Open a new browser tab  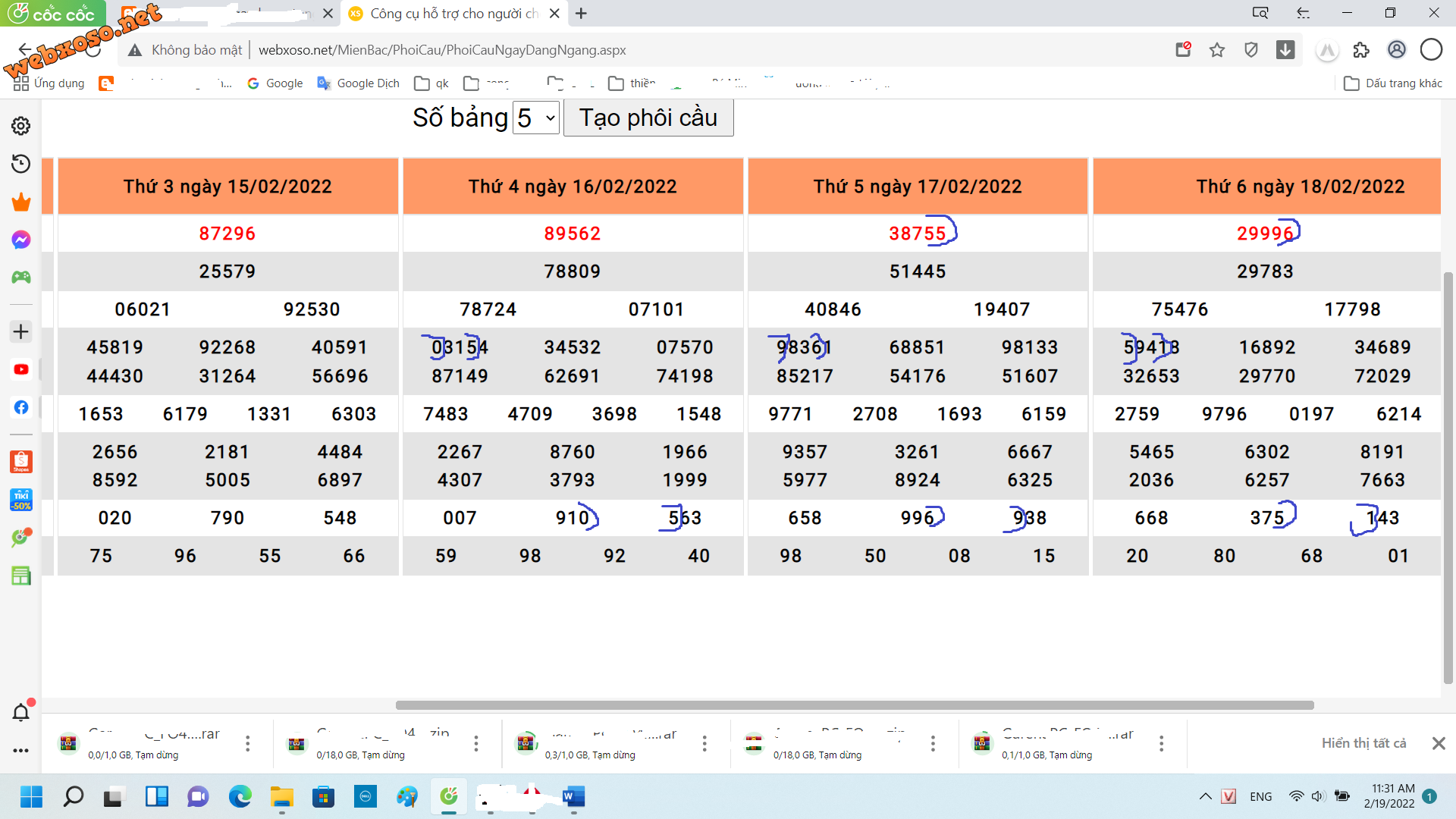[581, 14]
